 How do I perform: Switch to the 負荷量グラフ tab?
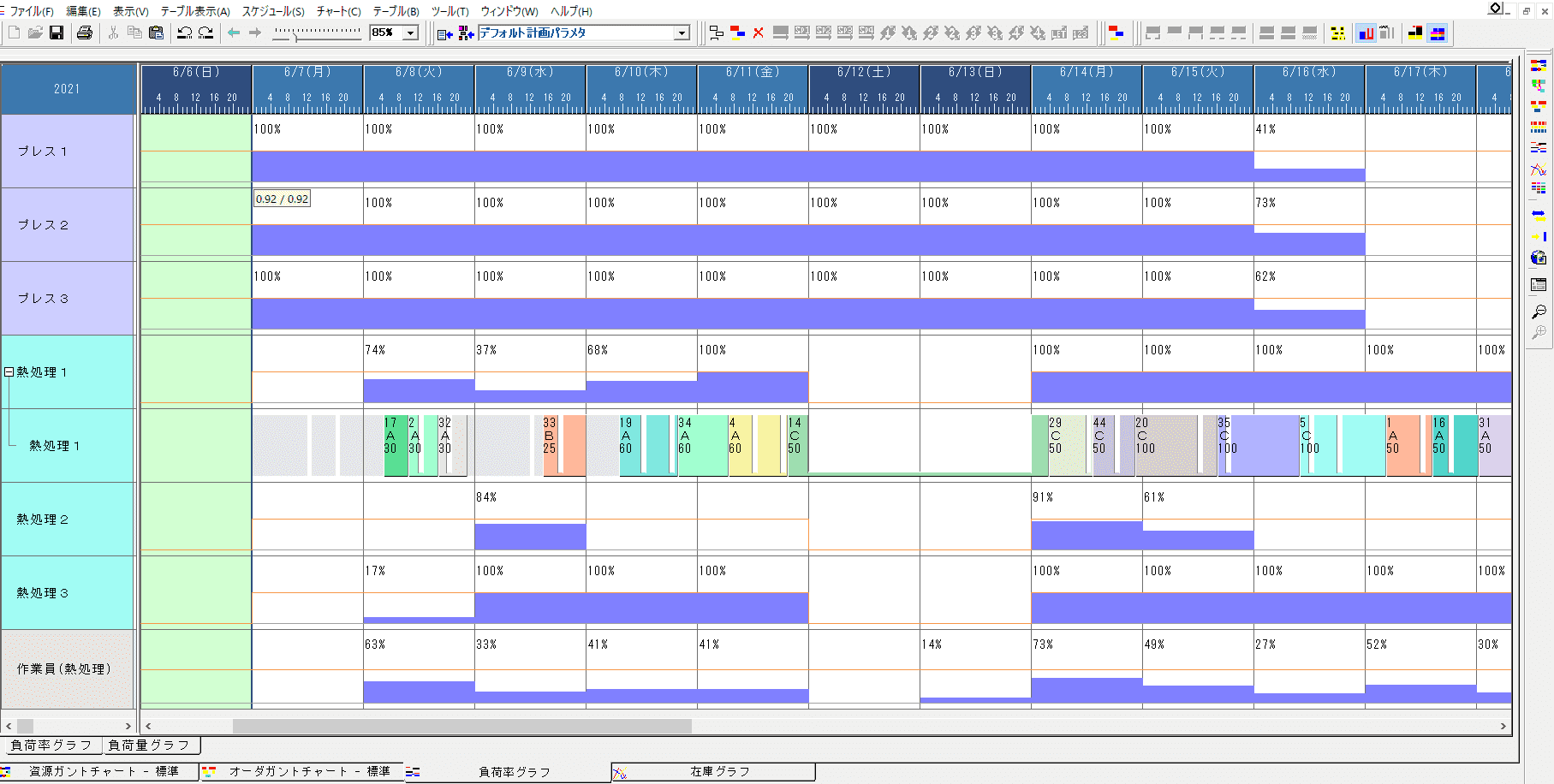tap(150, 745)
